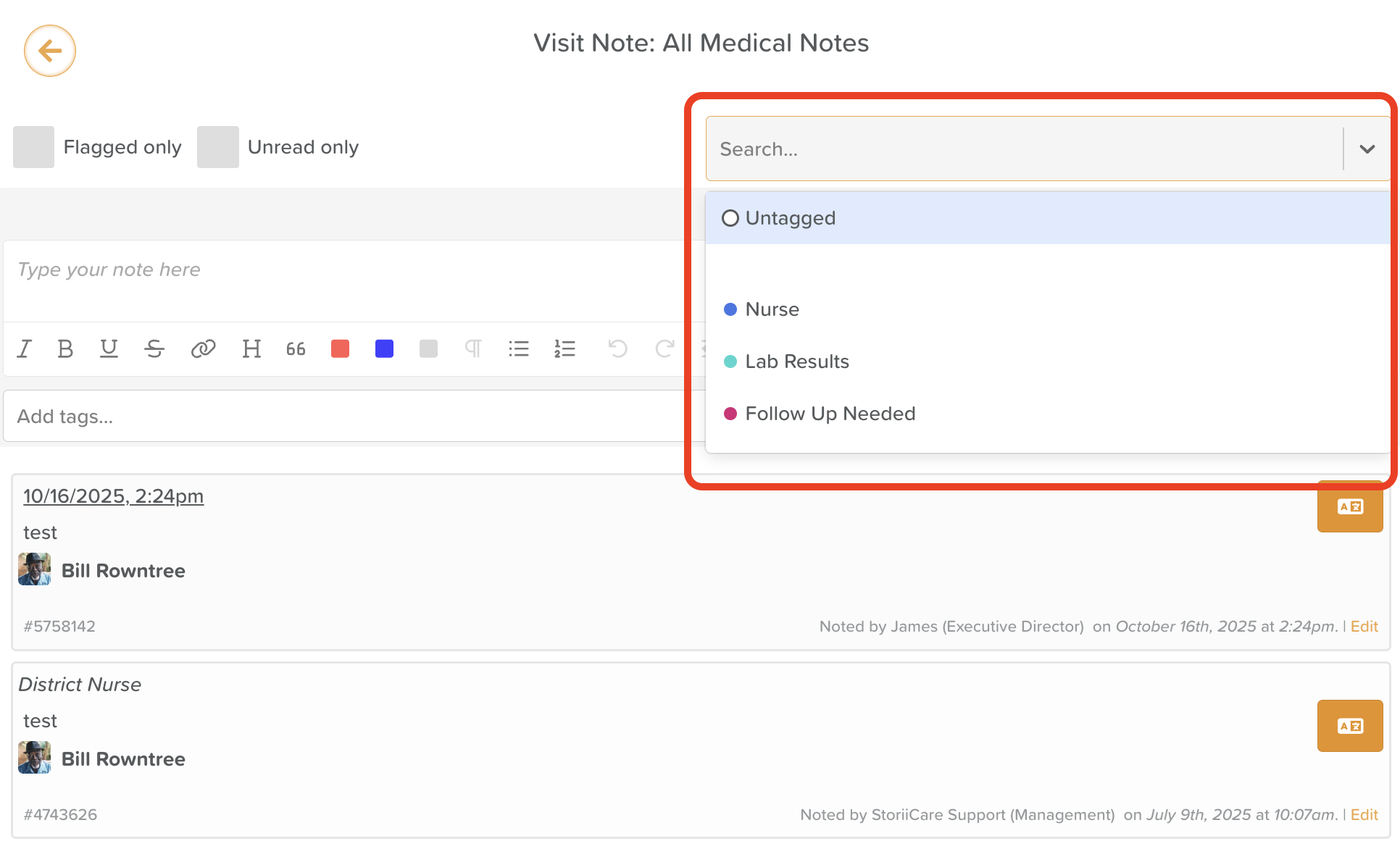Collapse the tag search dropdown chevron

(x=1367, y=149)
